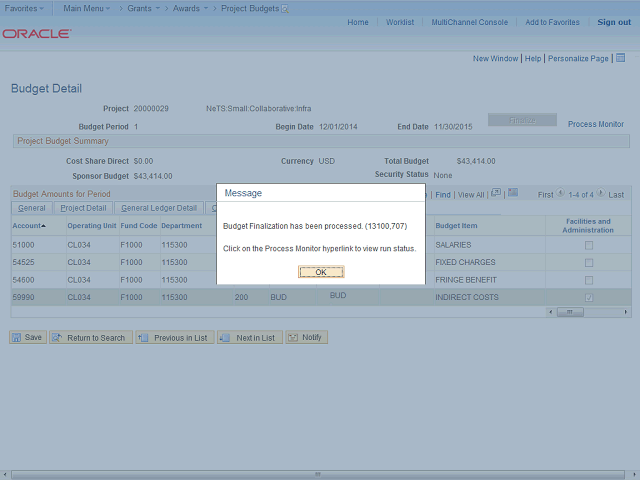Screen dimensions: 640x480
Task: Click the Oracle logo
Action: (x=37, y=33)
